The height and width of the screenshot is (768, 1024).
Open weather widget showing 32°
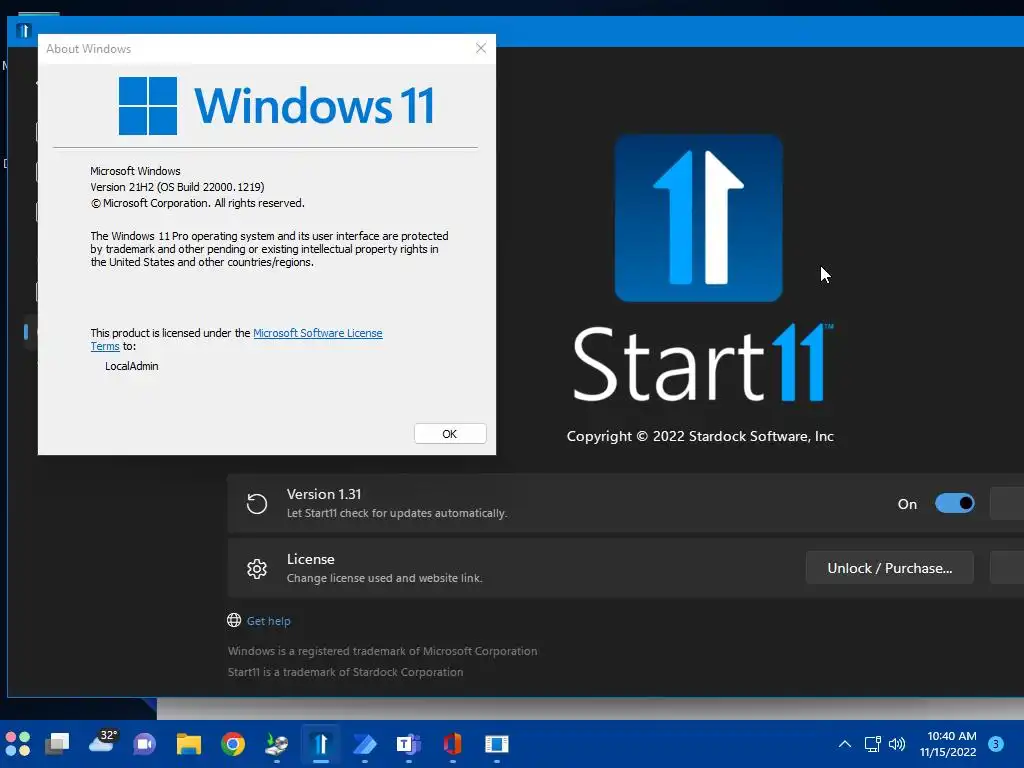click(103, 743)
